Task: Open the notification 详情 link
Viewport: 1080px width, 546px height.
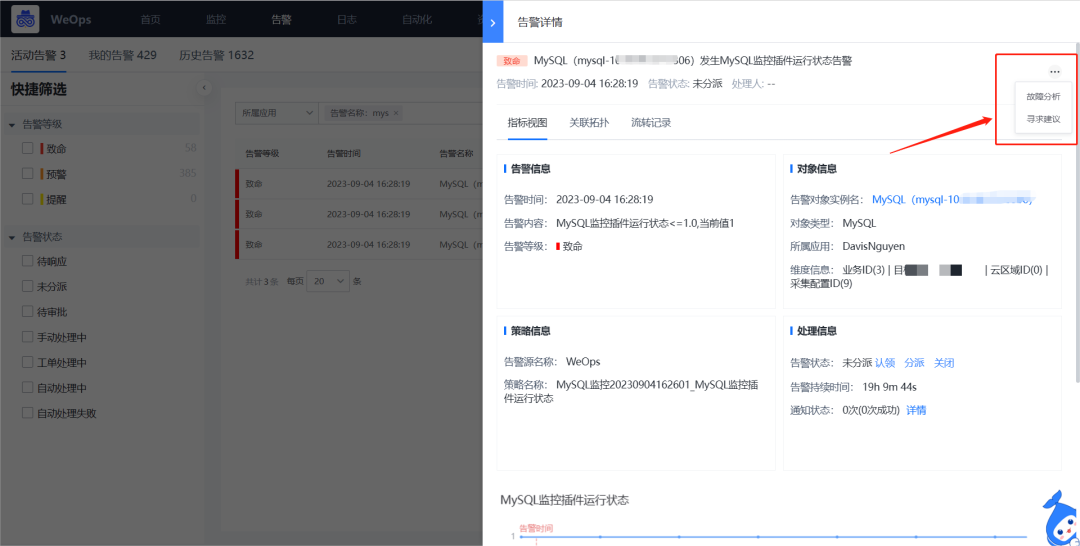Action: tap(916, 410)
